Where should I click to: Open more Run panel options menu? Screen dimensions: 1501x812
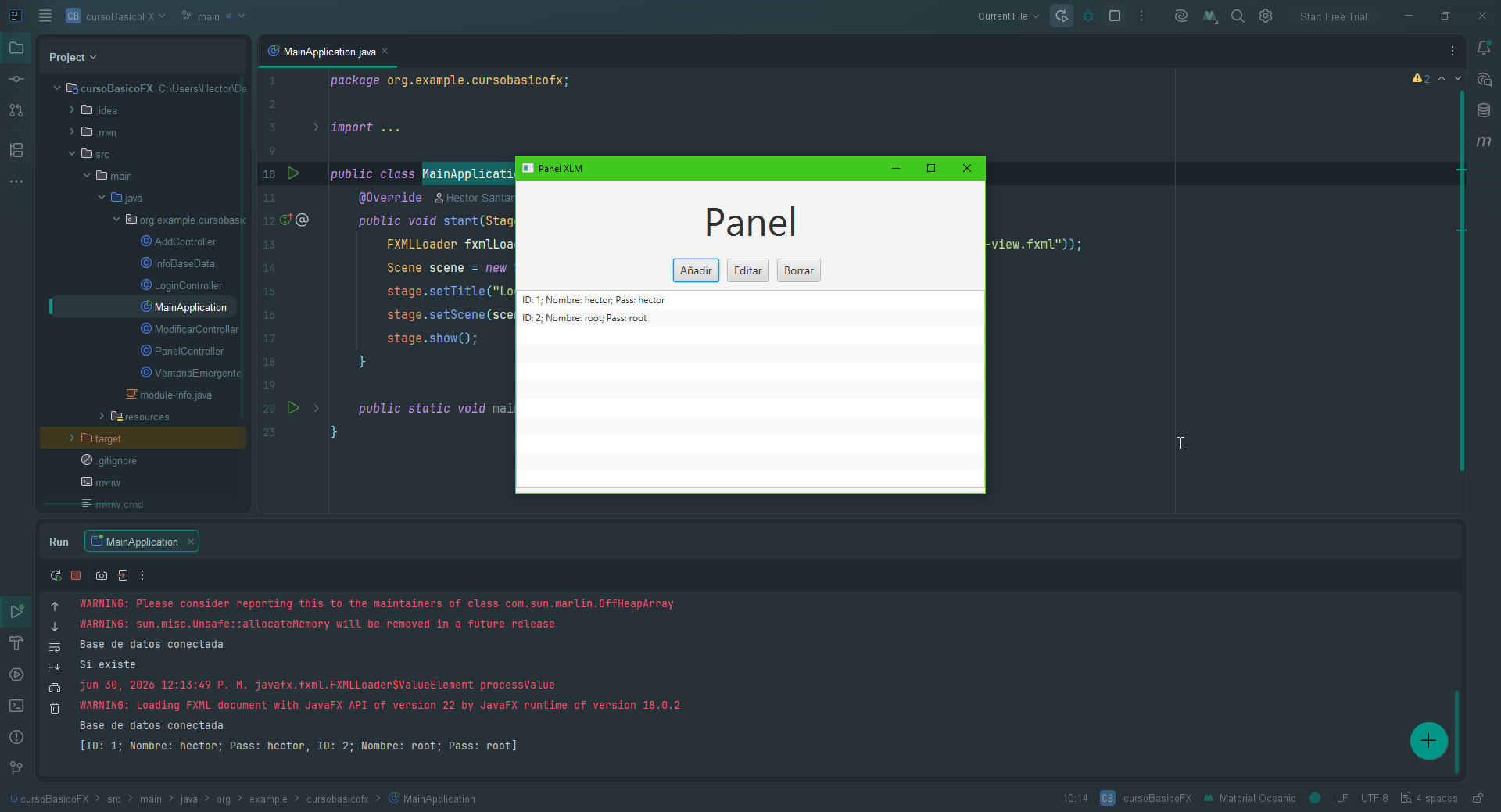(x=142, y=575)
